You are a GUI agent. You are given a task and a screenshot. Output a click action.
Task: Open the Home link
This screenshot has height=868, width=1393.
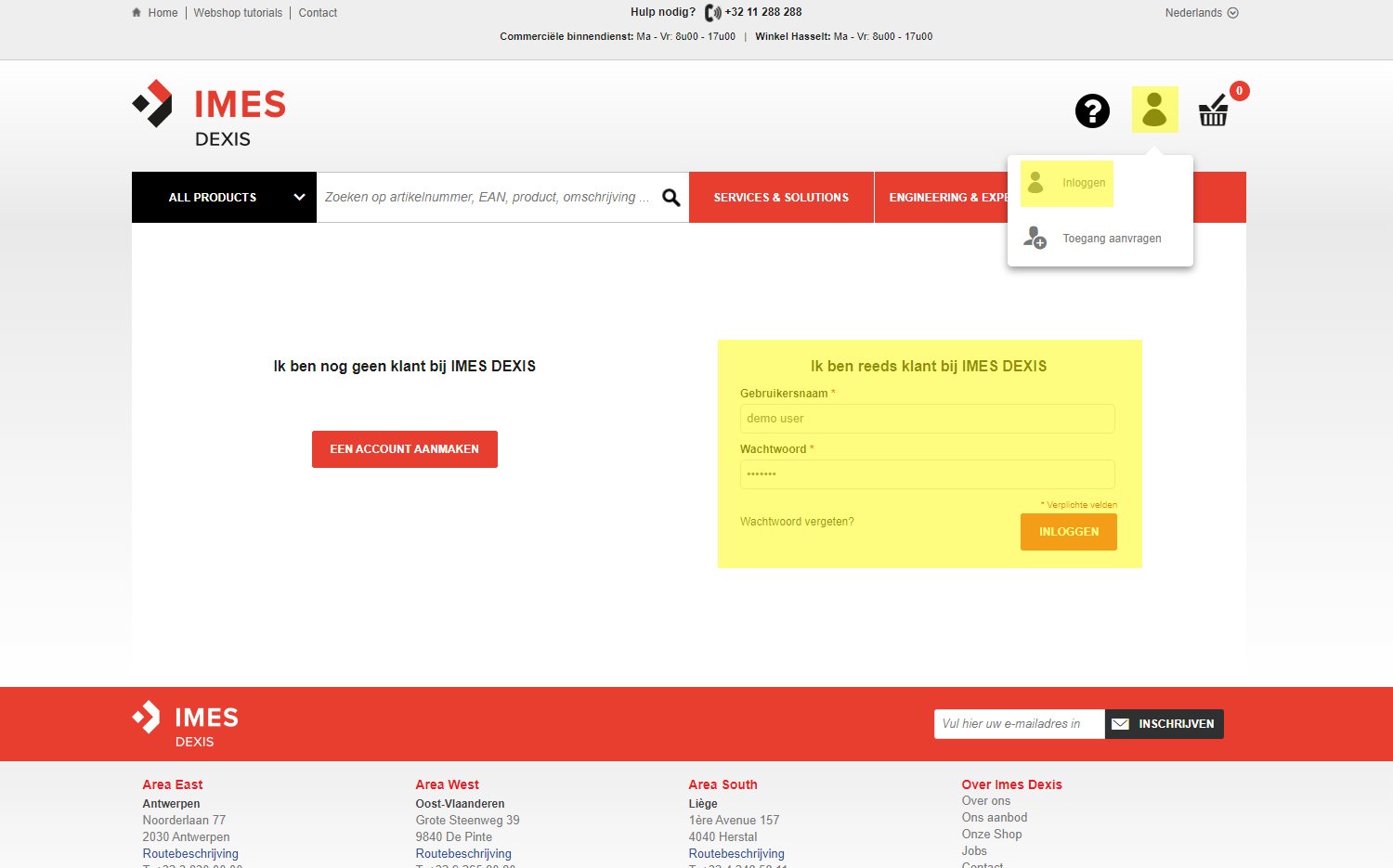163,13
